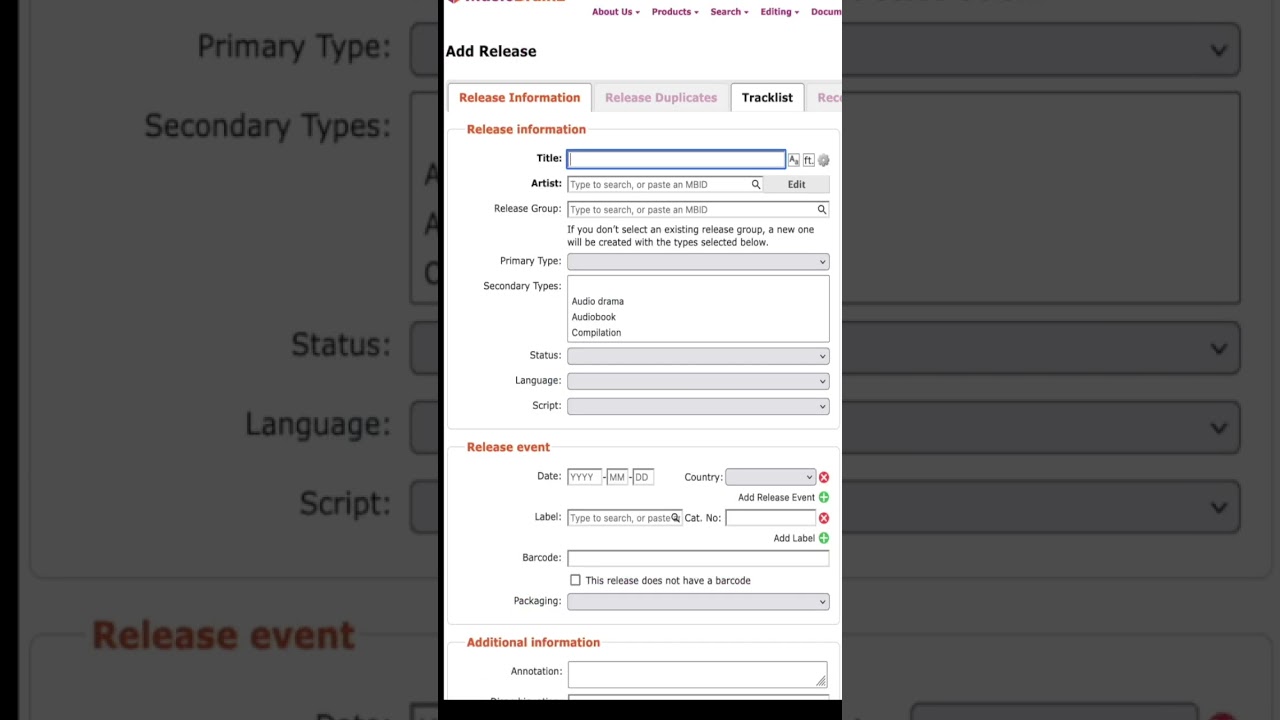Switch to the Tracklist tab
This screenshot has width=1280, height=720.
point(767,97)
